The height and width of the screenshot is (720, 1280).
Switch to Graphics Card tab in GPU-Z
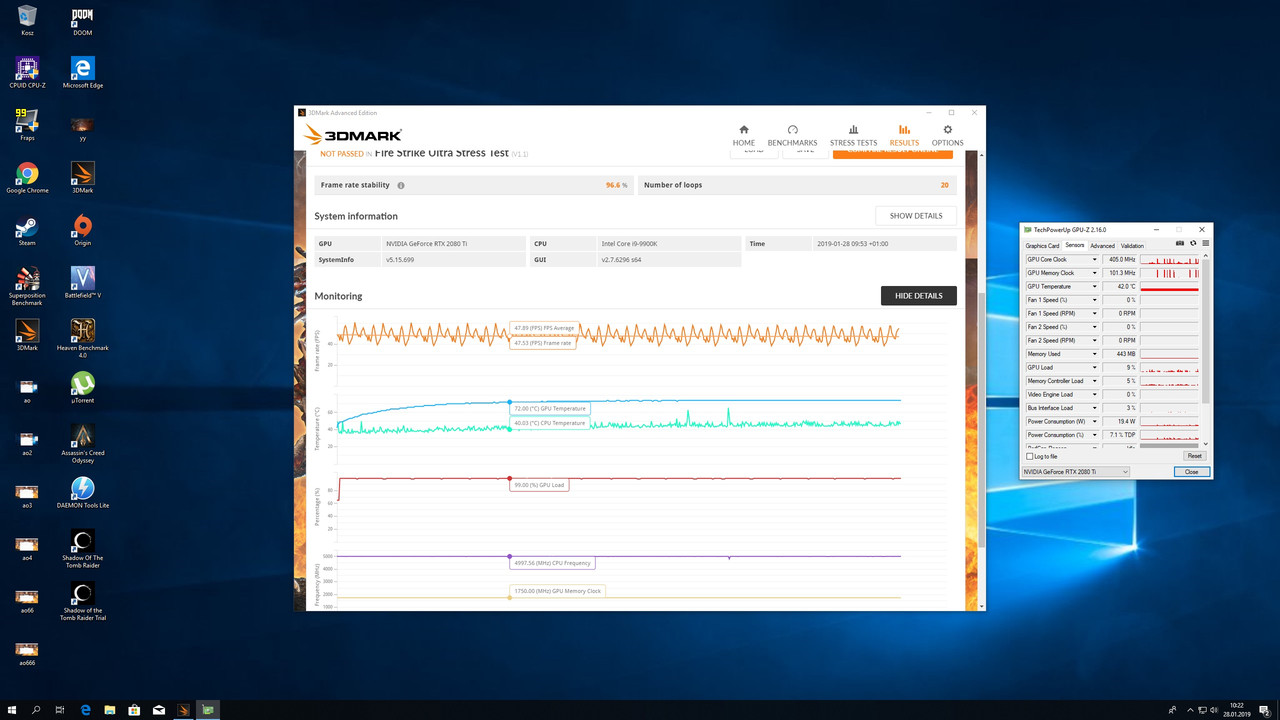(1042, 245)
